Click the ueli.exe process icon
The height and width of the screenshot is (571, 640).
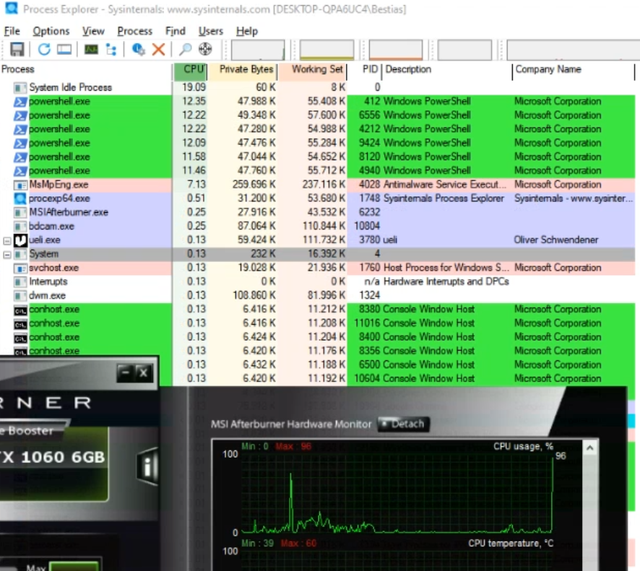(x=20, y=240)
